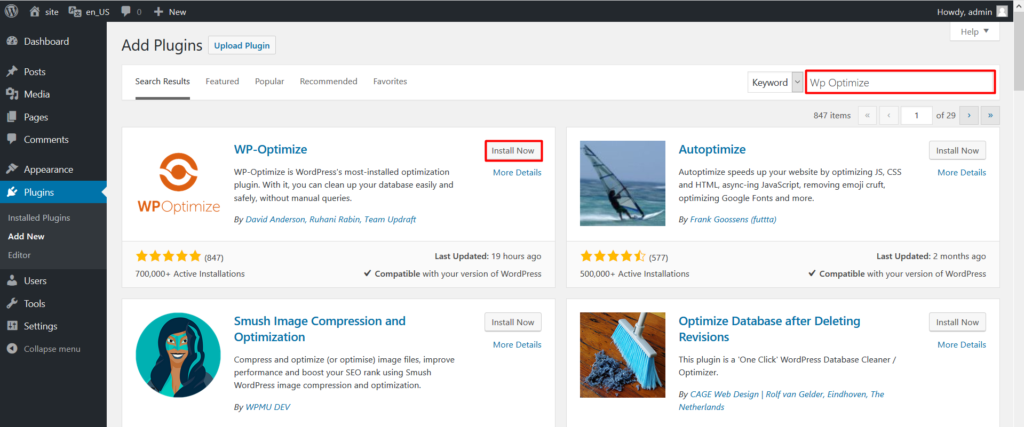Open Optimize Database after Deleting Revisions title

[x=769, y=329]
